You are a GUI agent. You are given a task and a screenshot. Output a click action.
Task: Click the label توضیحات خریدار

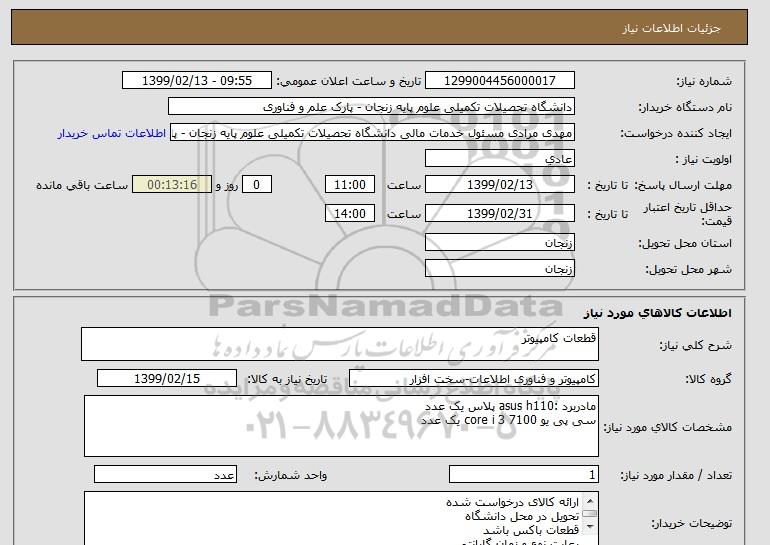(x=691, y=524)
